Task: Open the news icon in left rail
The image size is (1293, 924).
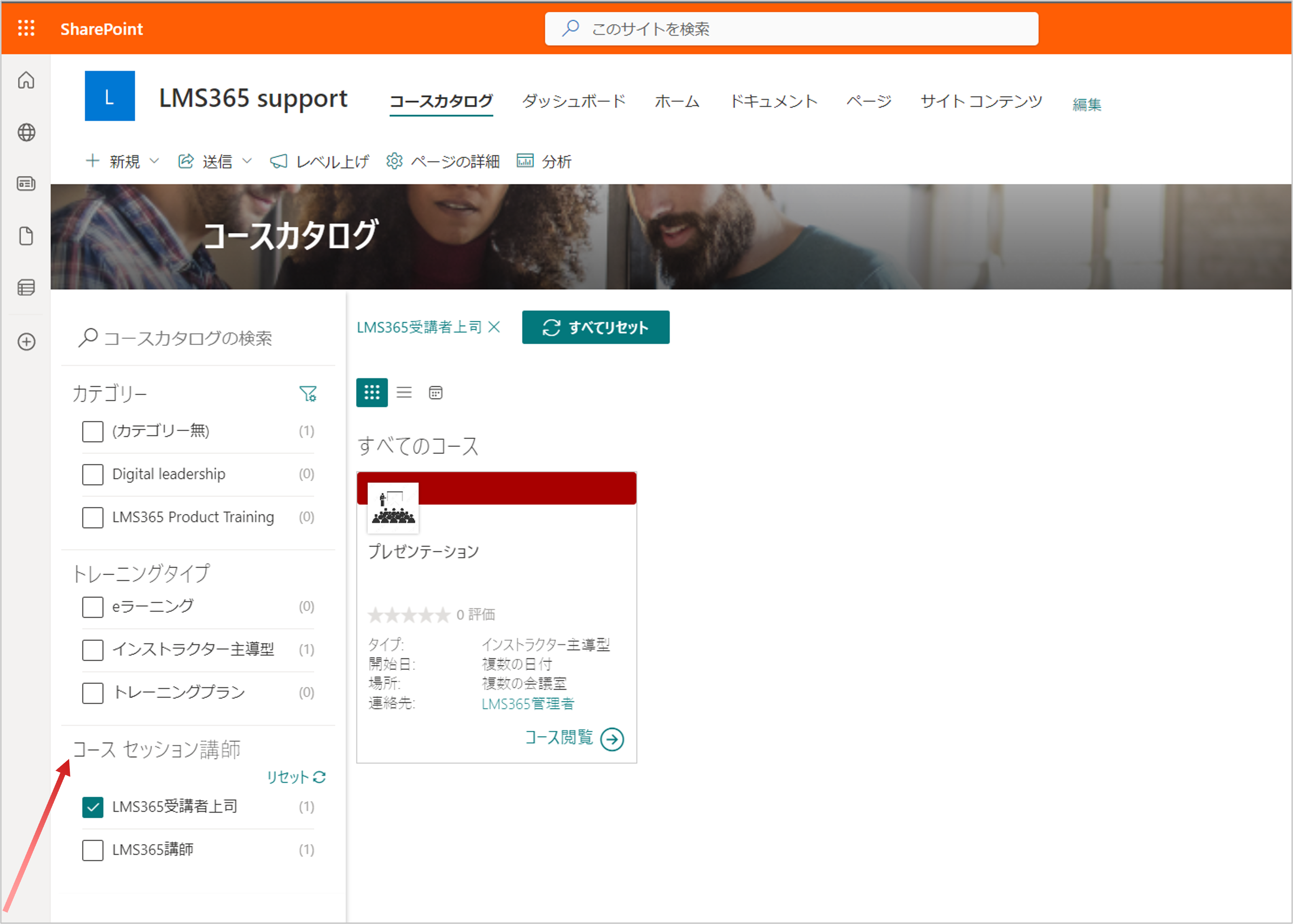Action: coord(26,184)
